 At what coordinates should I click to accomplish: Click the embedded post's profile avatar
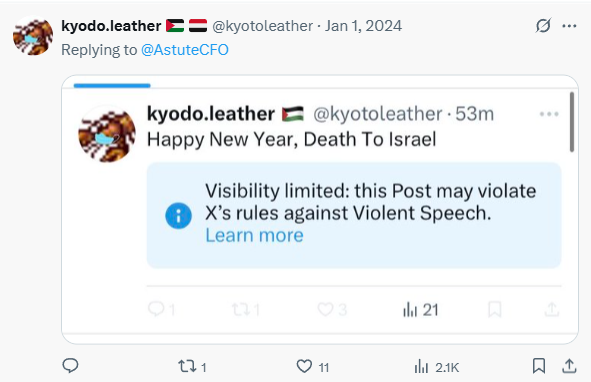tap(107, 135)
